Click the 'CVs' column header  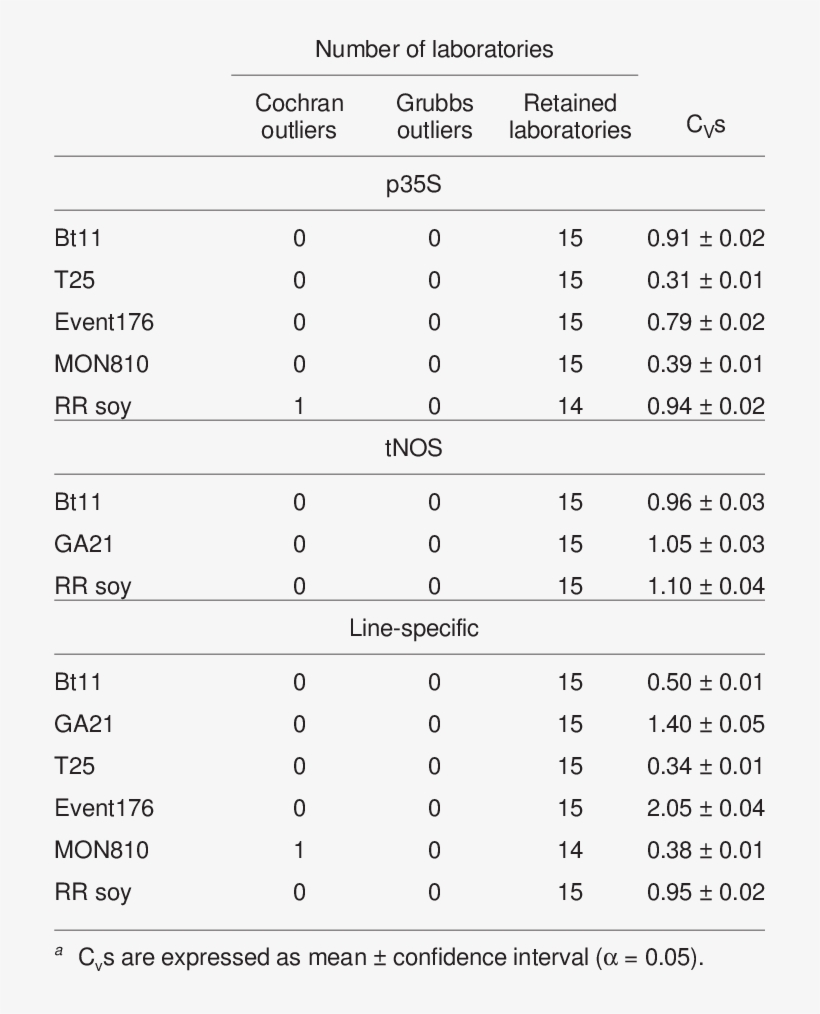pos(705,125)
